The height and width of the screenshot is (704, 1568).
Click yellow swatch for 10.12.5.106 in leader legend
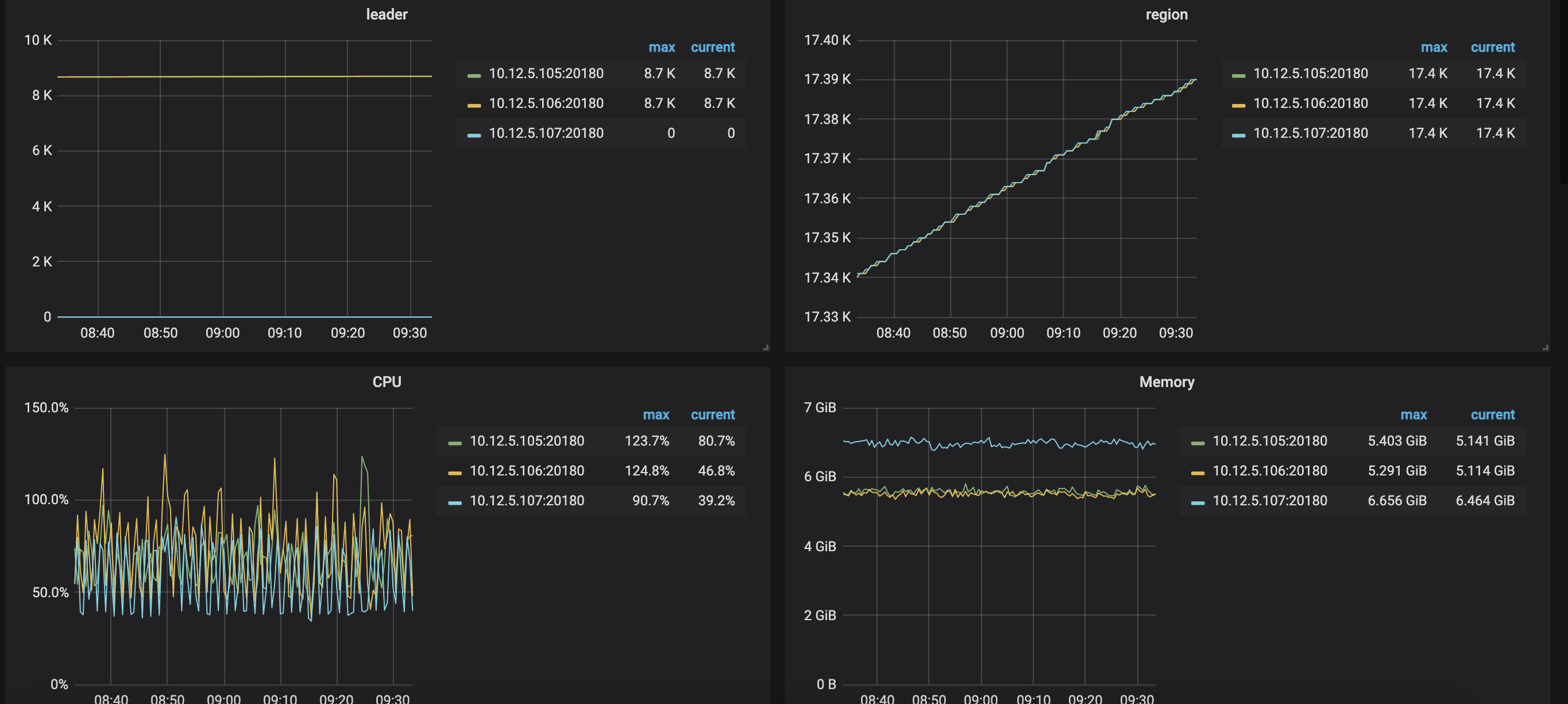[x=474, y=105]
